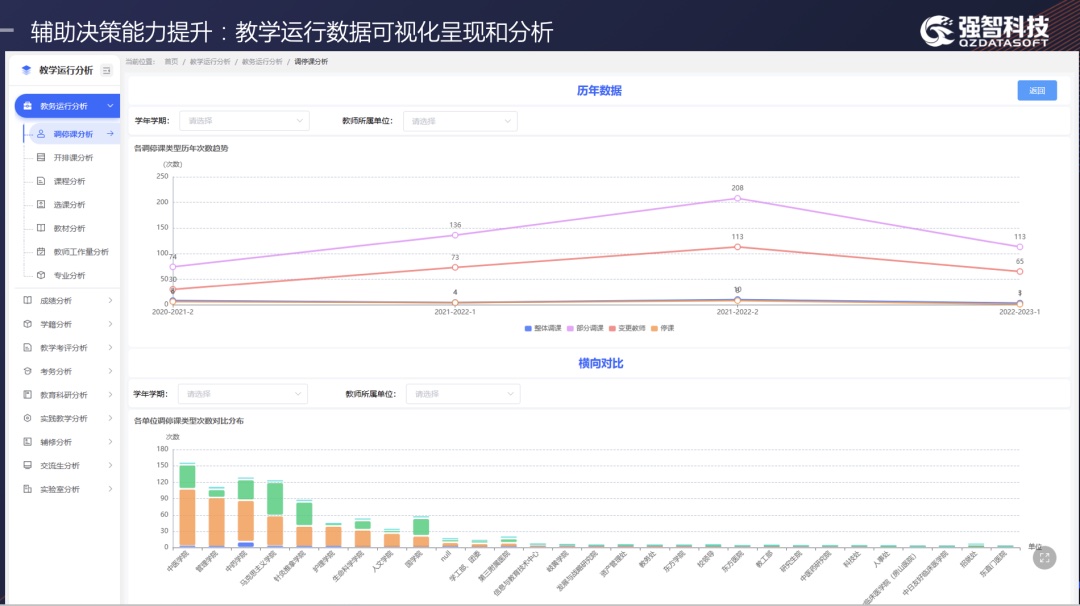Open 教师工作量分析 via its calendar icon
The height and width of the screenshot is (606, 1080).
tap(41, 251)
